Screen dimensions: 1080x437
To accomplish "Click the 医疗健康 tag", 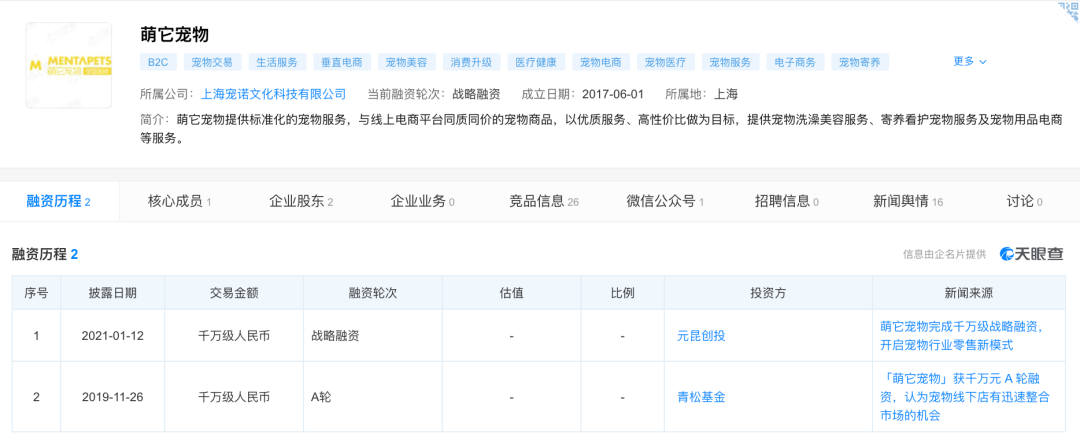I will [536, 62].
